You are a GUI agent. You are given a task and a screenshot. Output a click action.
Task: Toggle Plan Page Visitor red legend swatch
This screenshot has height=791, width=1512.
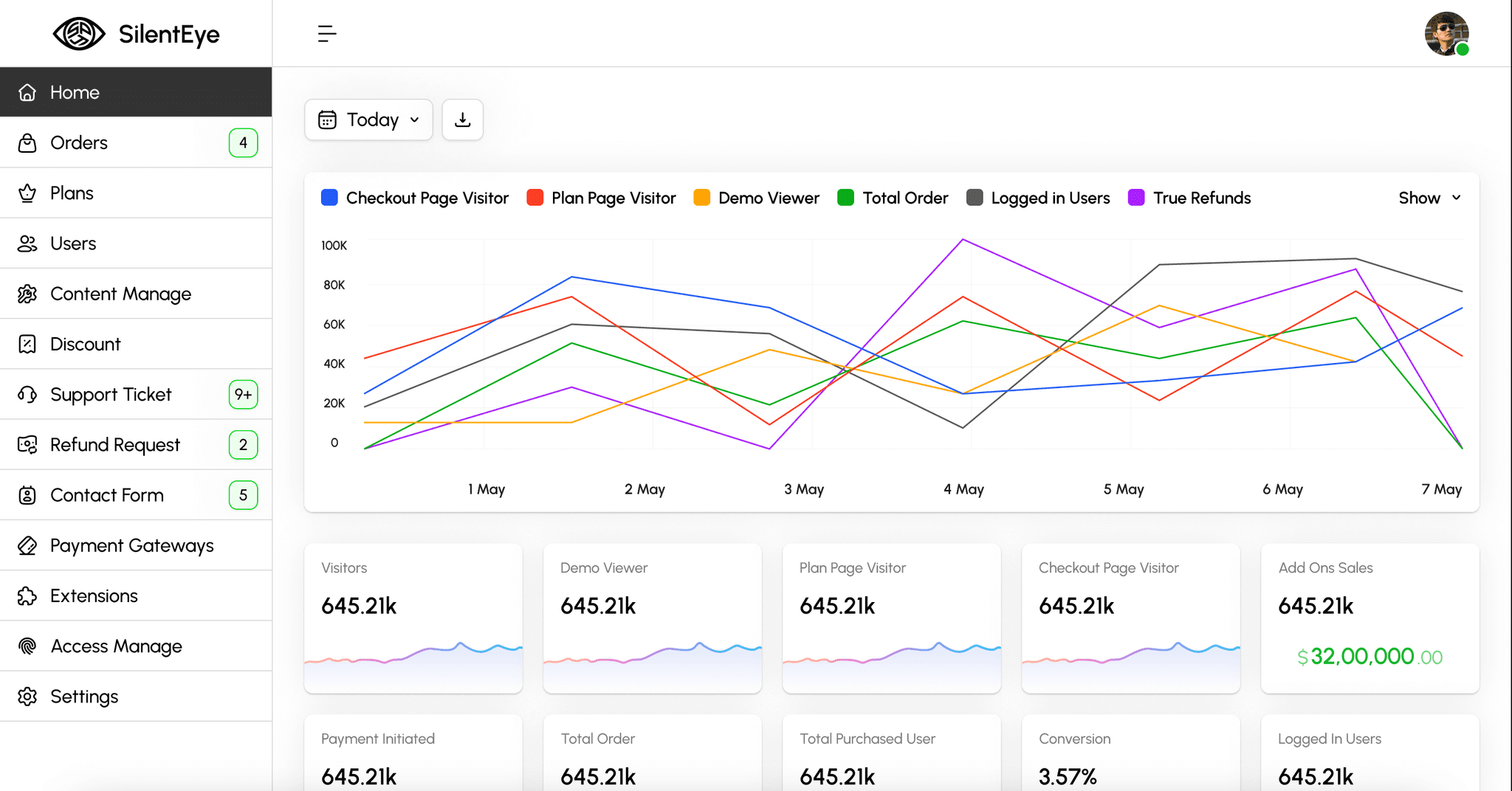pos(535,198)
